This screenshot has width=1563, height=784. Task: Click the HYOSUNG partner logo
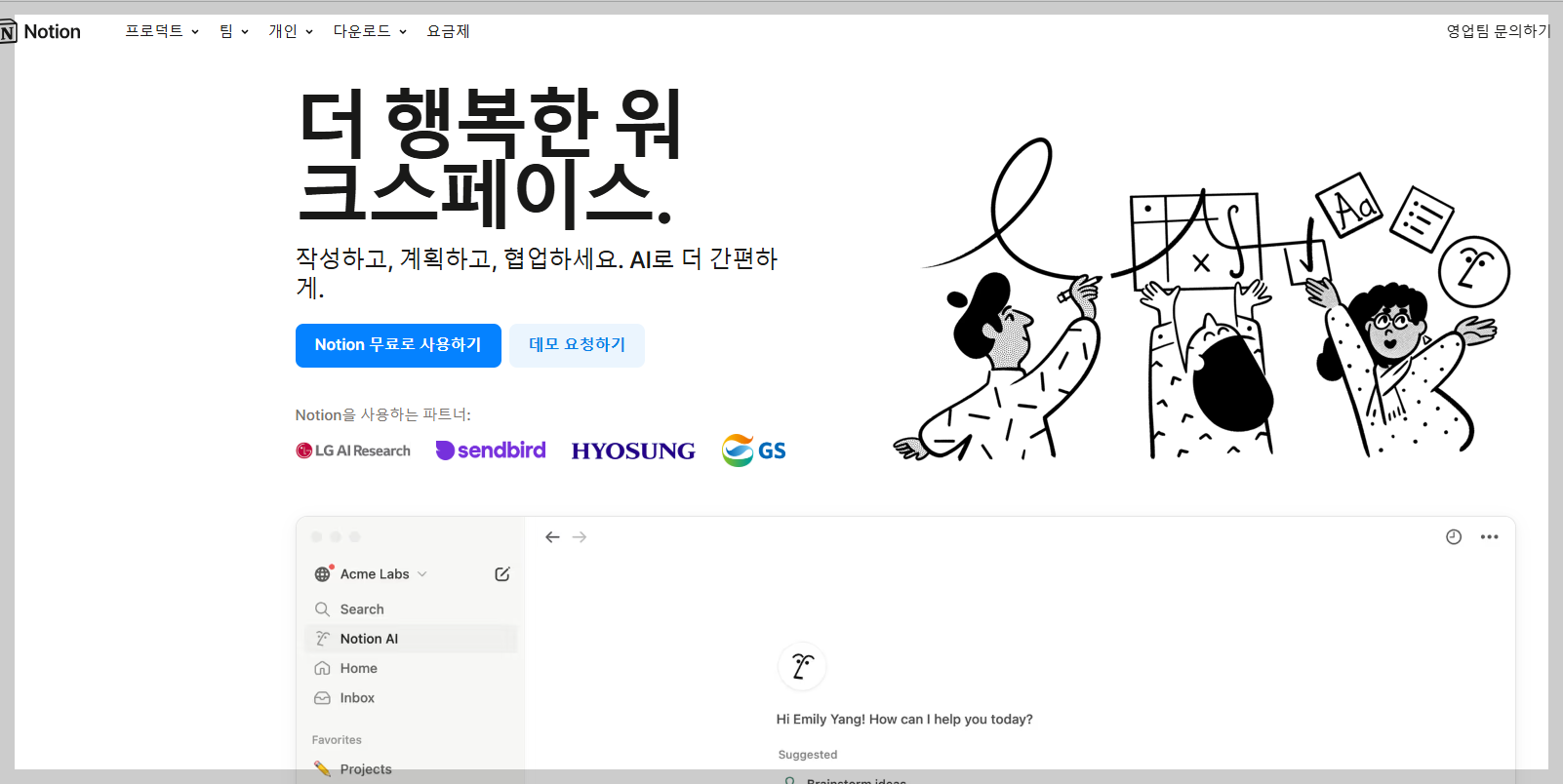[633, 451]
